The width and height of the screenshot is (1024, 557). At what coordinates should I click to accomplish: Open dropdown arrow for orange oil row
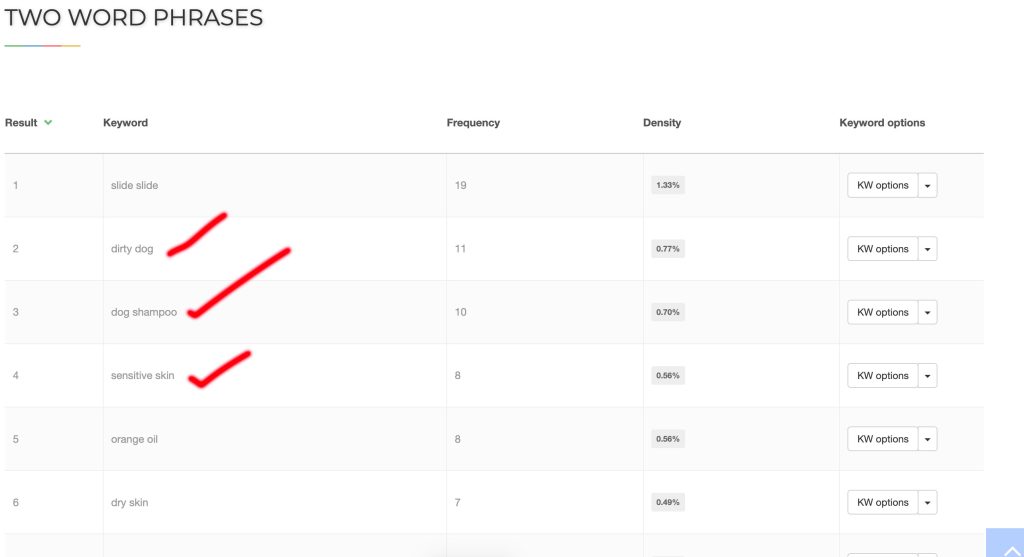928,439
